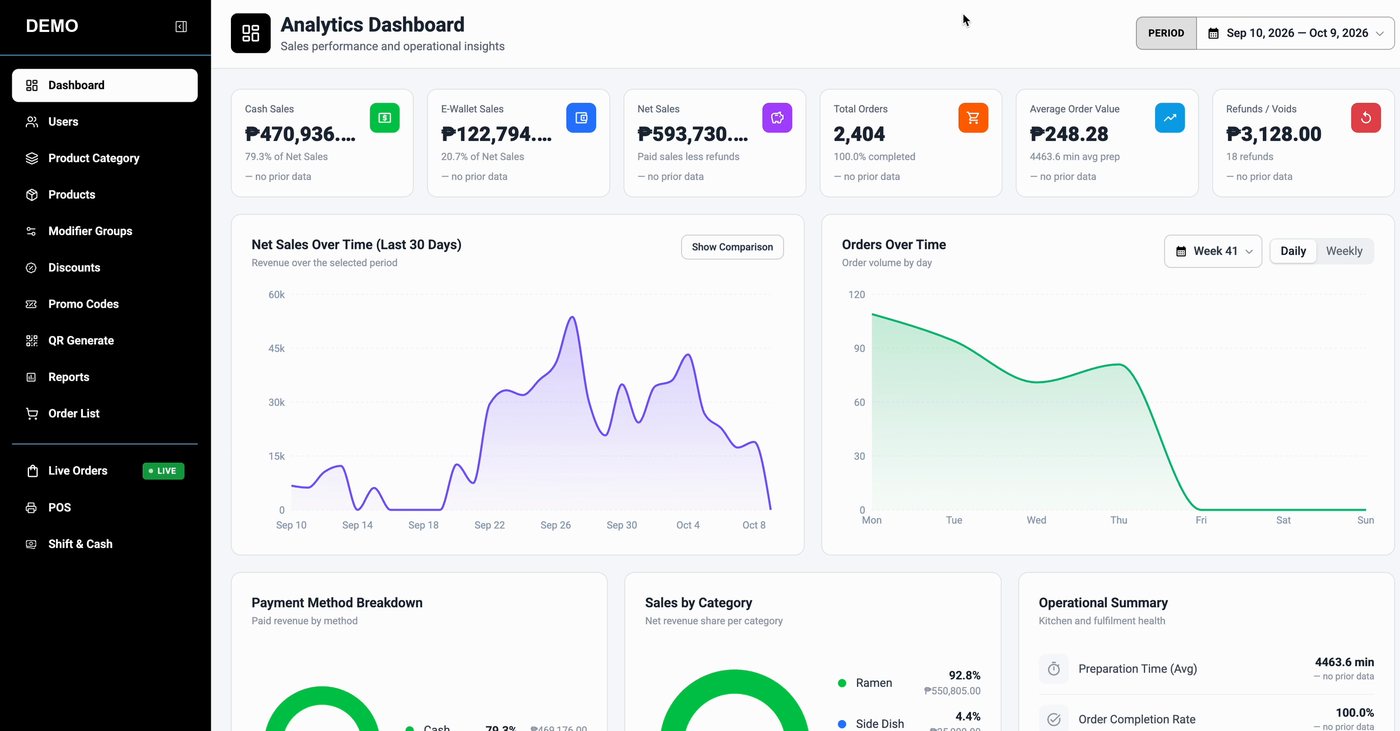Click the calendar icon in the date range picker
1400x731 pixels.
click(x=1214, y=33)
